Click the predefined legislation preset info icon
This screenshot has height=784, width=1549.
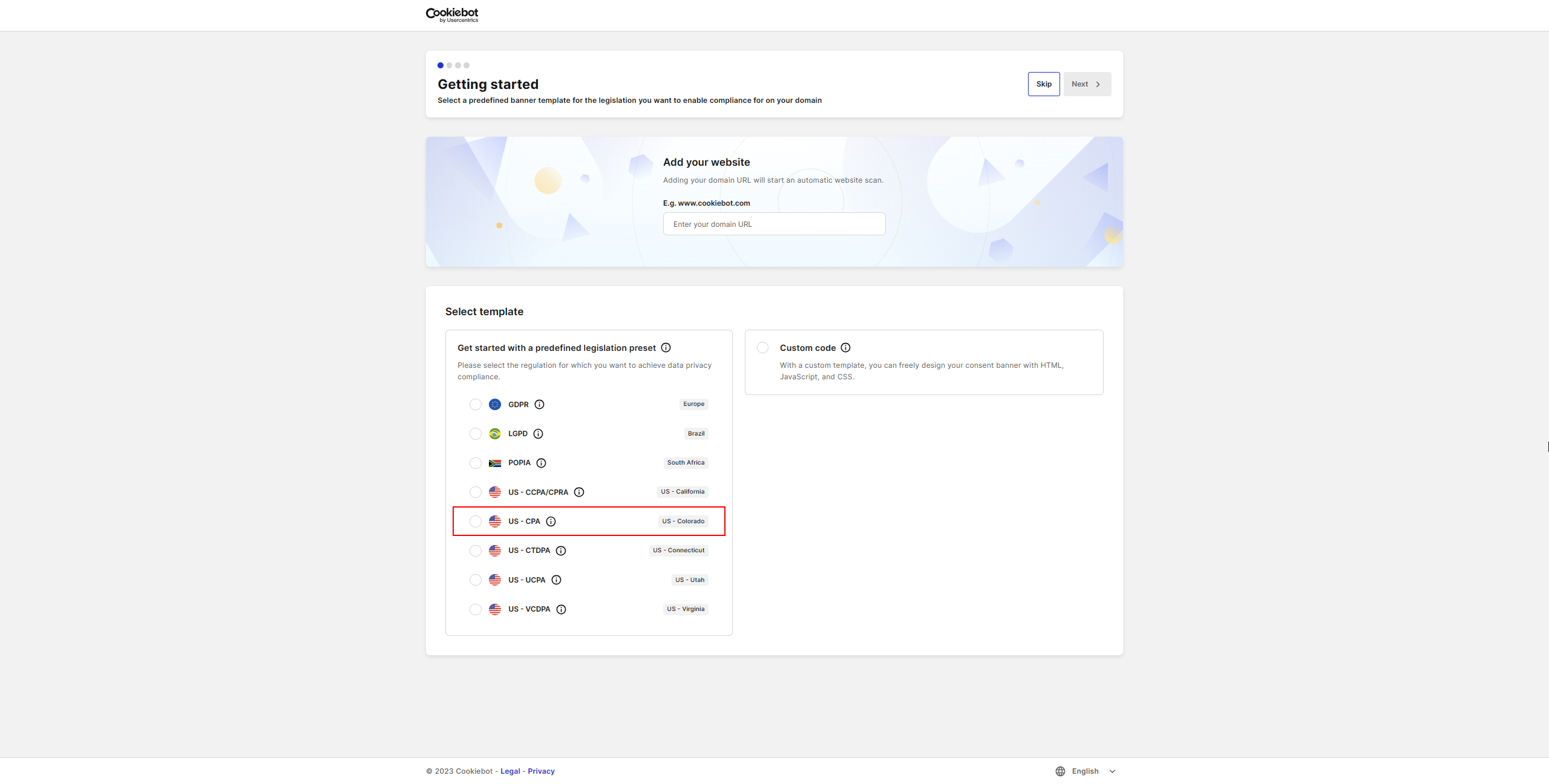point(666,347)
